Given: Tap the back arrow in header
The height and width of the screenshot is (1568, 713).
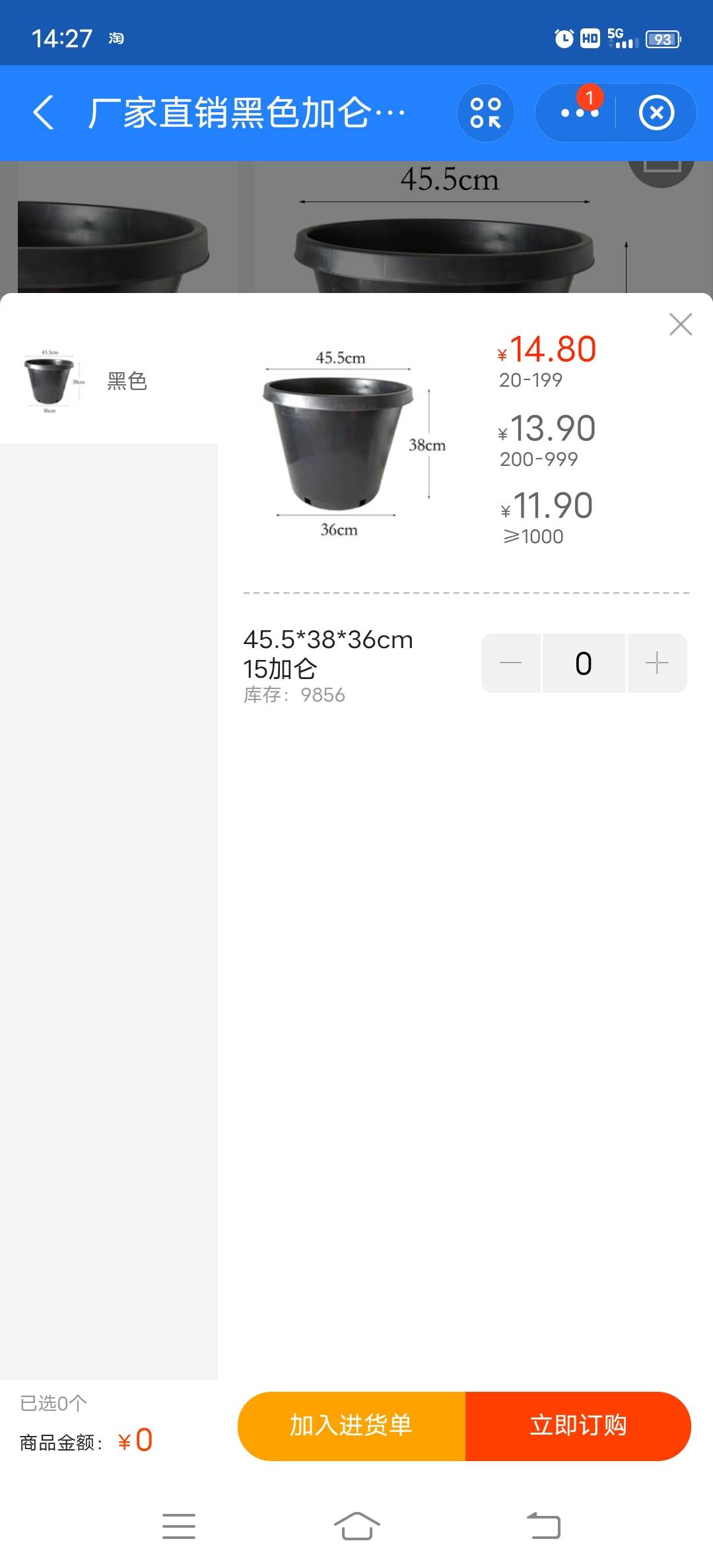Looking at the screenshot, I should point(44,112).
